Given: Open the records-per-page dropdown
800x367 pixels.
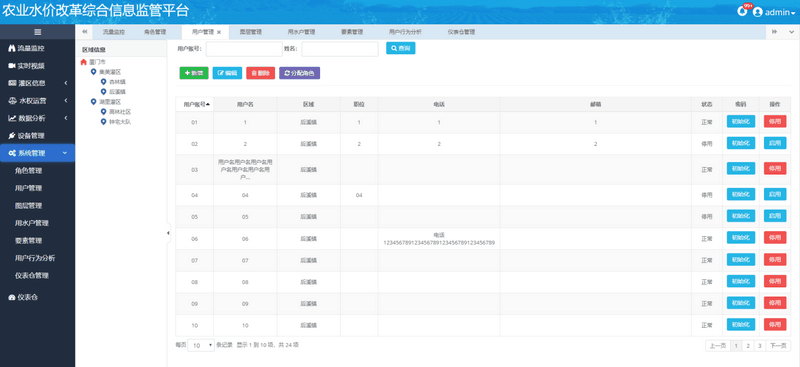Looking at the screenshot, I should [202, 346].
